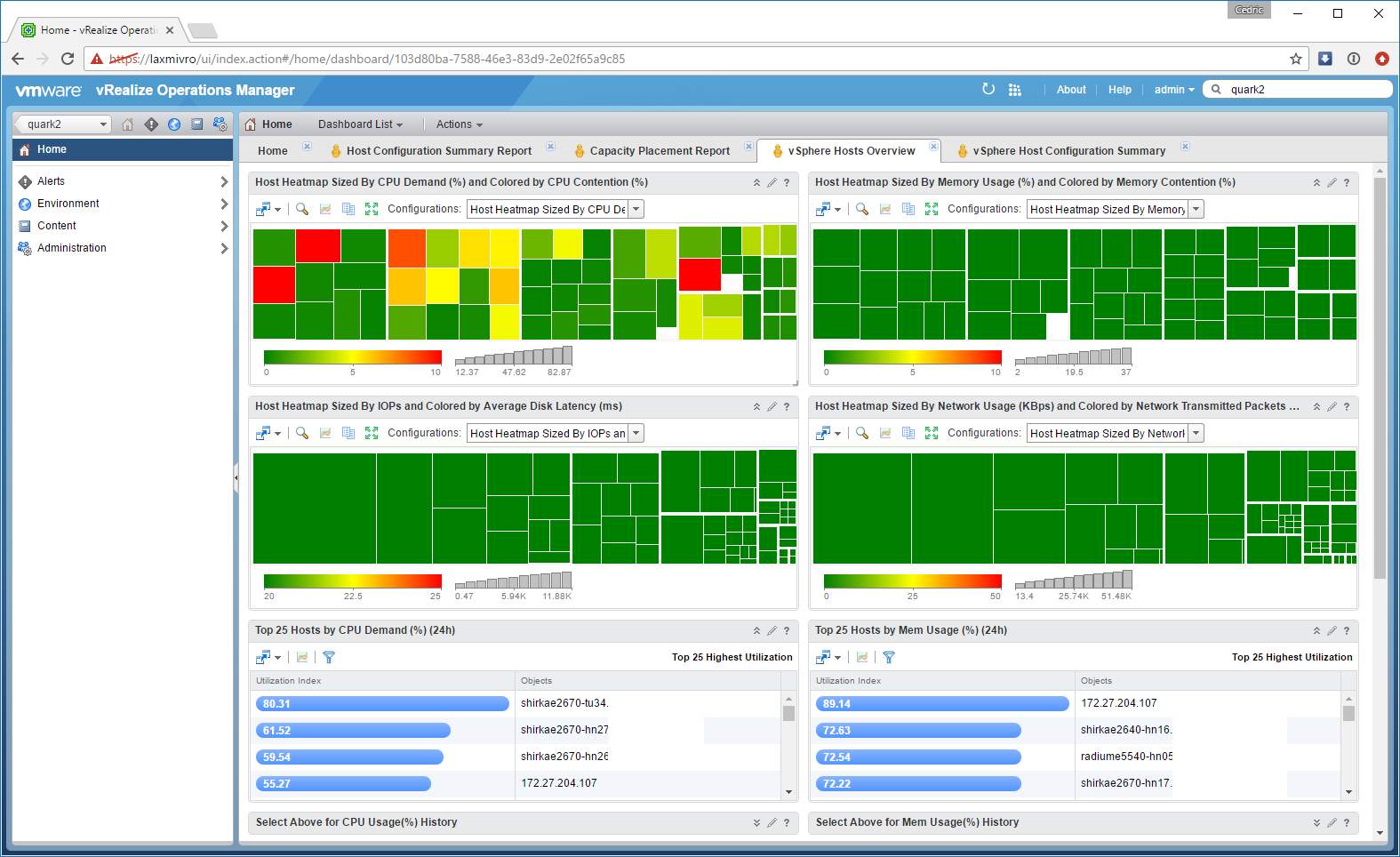Open the Alerts icon in the left navigation toolbar
Viewport: 1400px width, 857px height.
[x=151, y=124]
